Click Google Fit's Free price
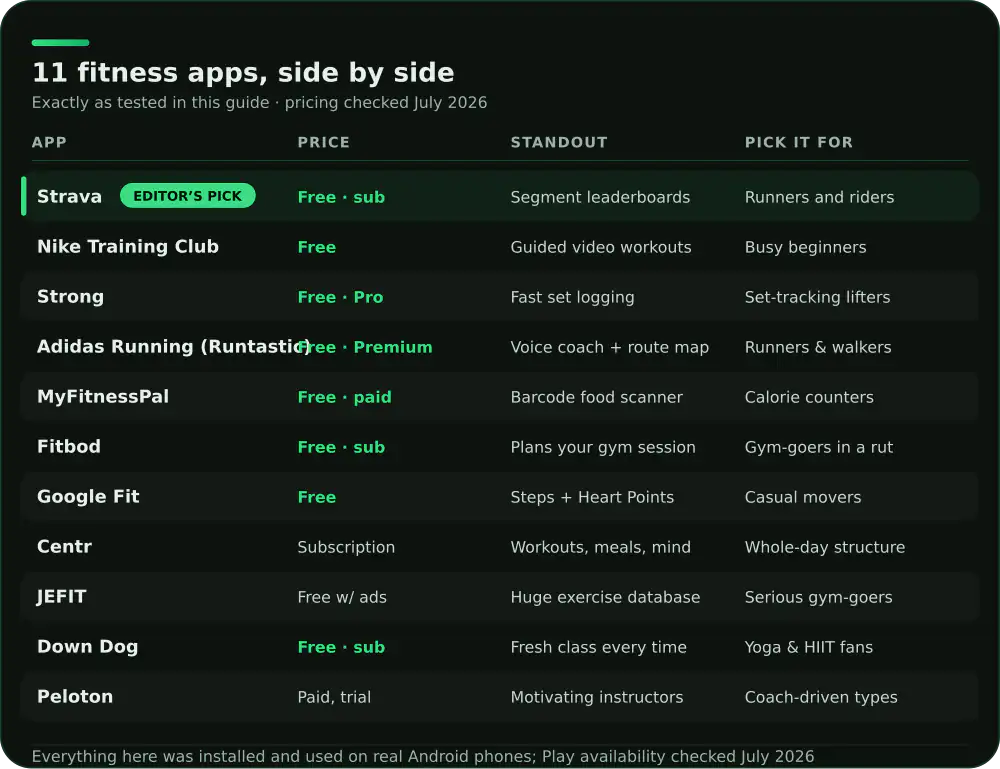This screenshot has height=769, width=1000. (316, 497)
